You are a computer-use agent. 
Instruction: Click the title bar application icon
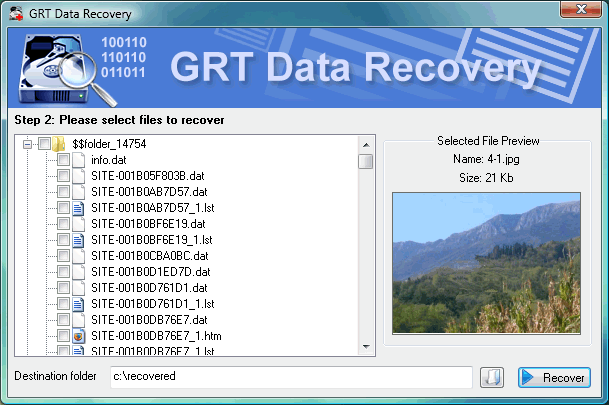[x=16, y=14]
